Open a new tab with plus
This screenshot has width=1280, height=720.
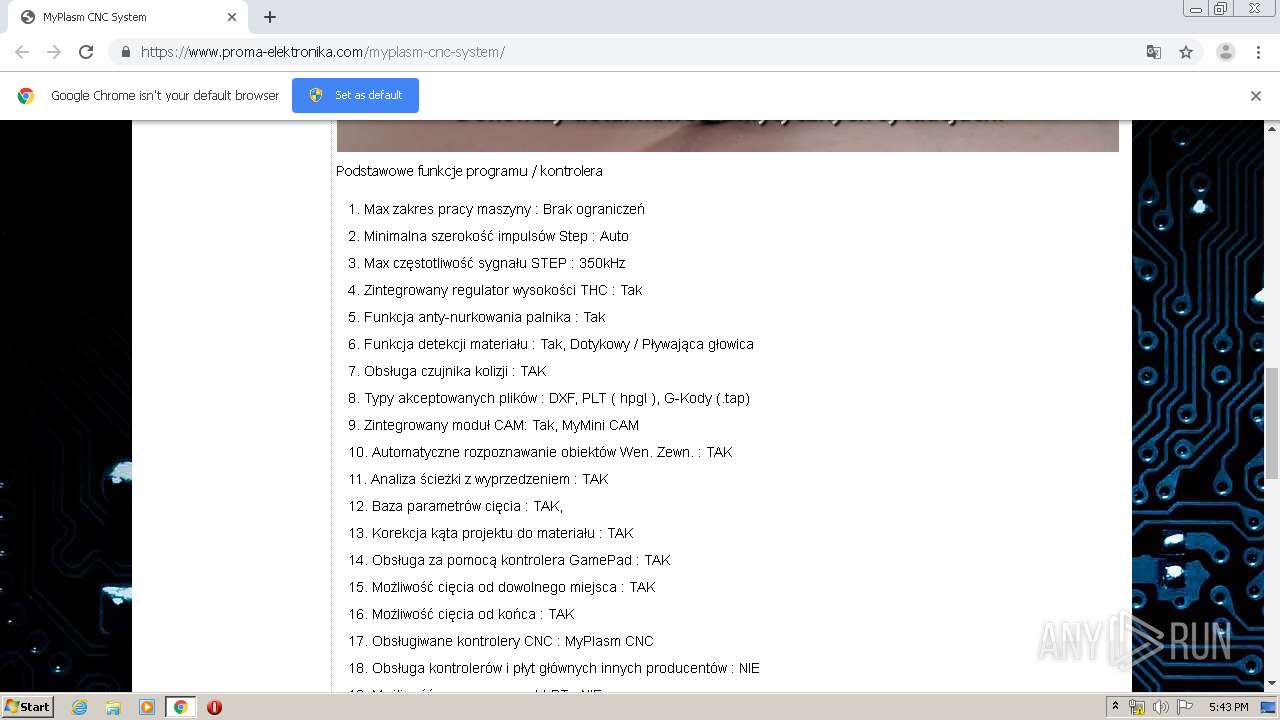pos(270,17)
